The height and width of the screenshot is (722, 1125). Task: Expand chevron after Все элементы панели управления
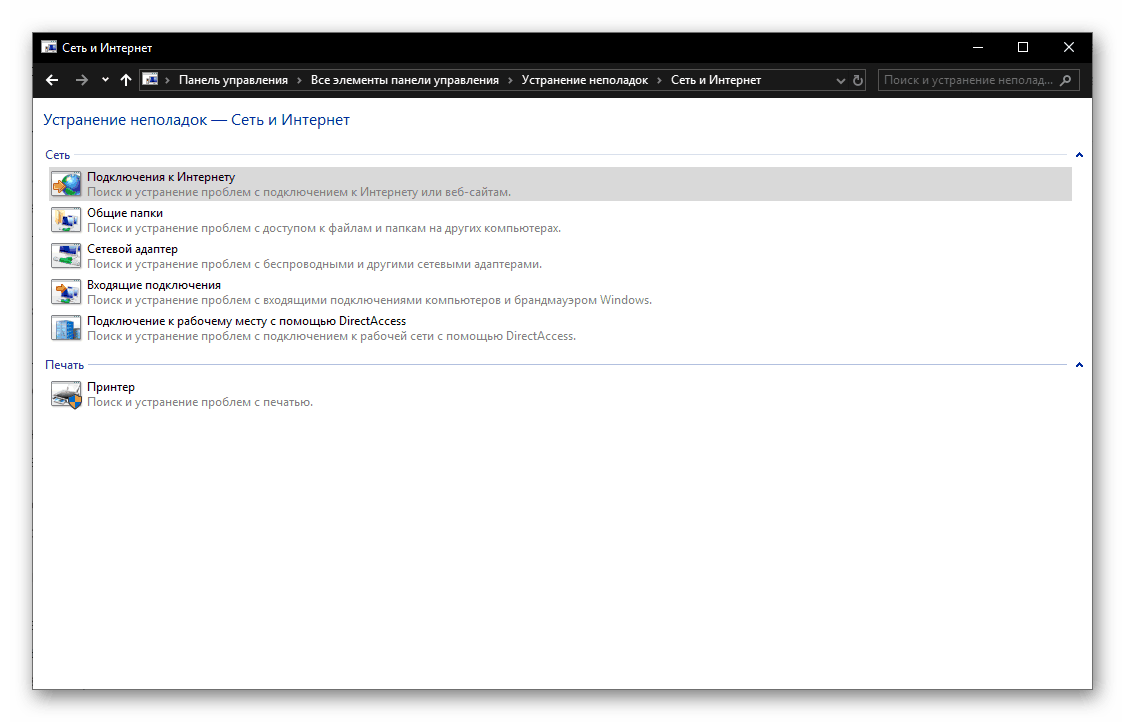510,80
